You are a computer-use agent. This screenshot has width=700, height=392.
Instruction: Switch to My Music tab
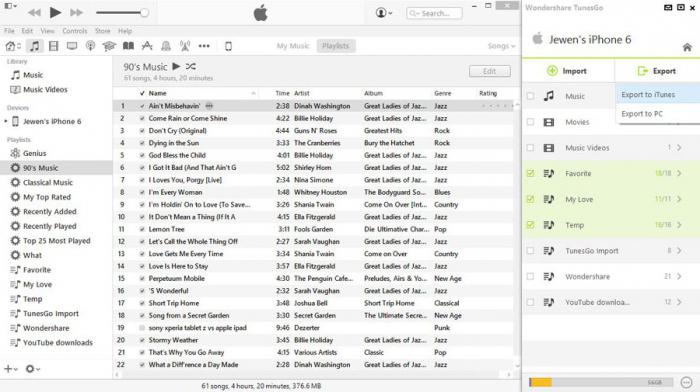pyautogui.click(x=293, y=46)
